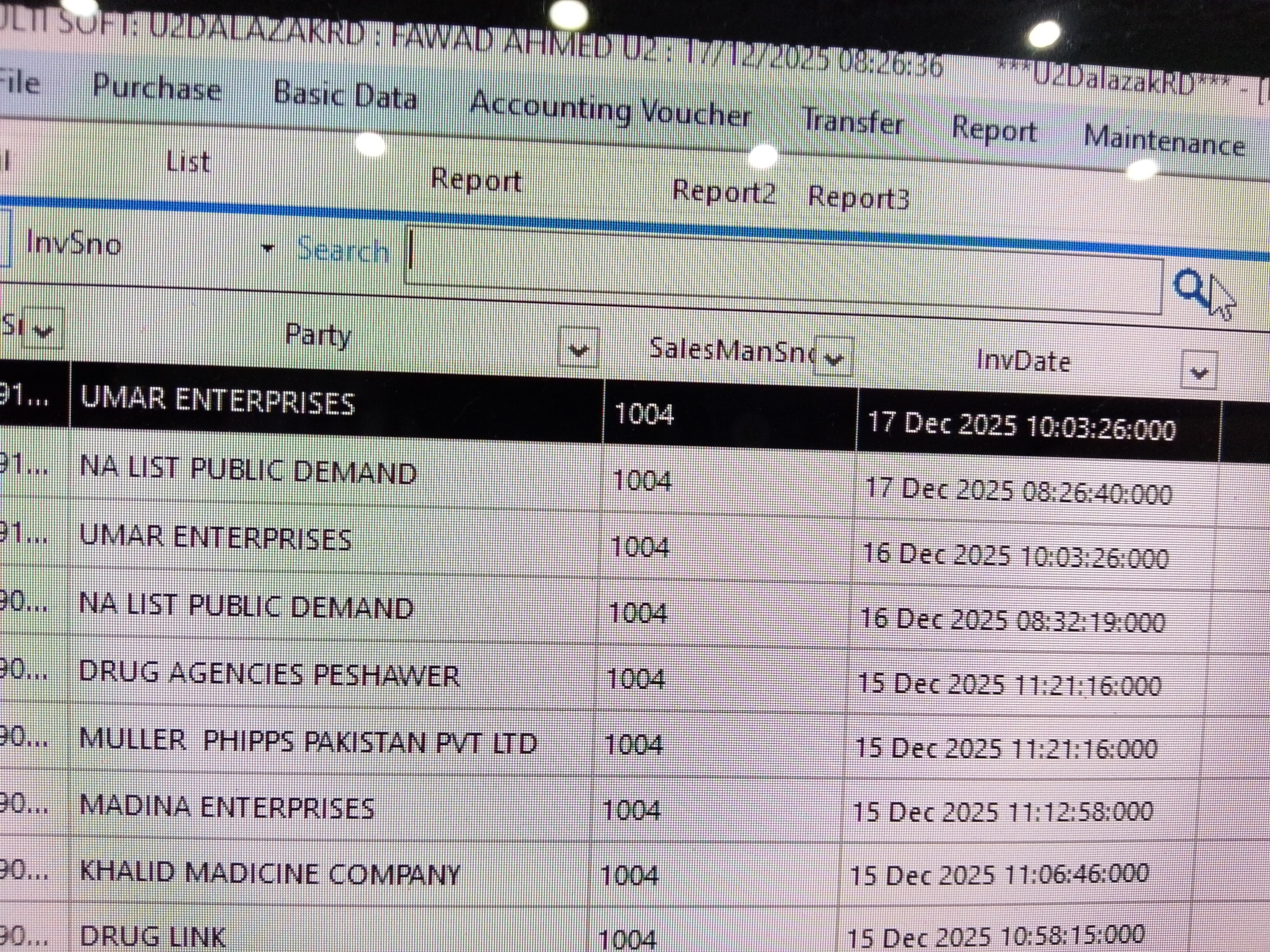The width and height of the screenshot is (1270, 952).
Task: Switch to the Report3 tab
Action: pos(858,197)
